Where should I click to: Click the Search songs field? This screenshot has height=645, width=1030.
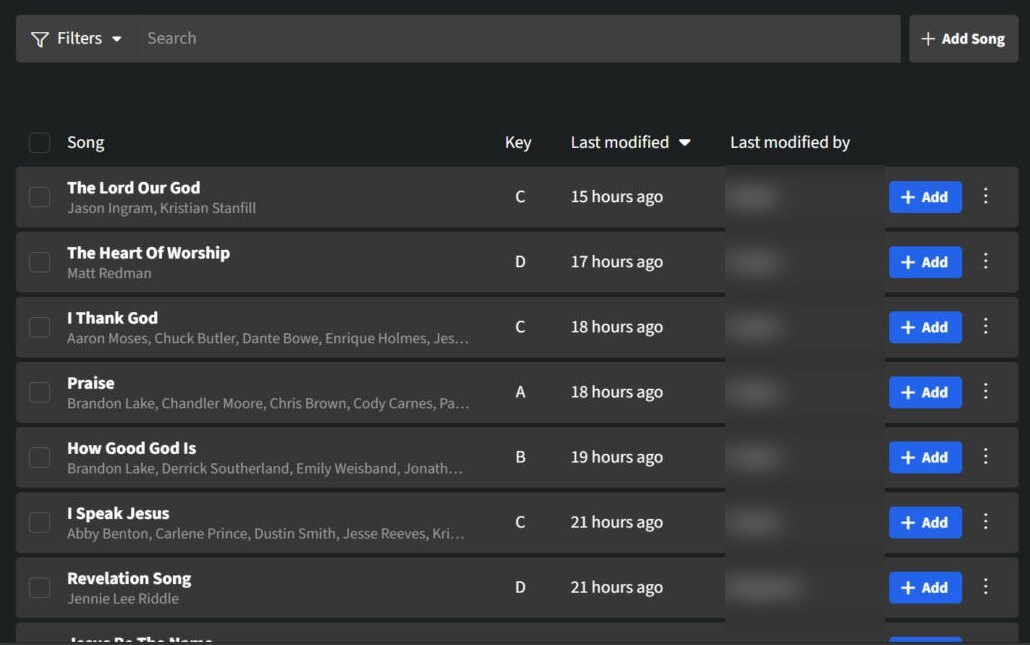519,39
